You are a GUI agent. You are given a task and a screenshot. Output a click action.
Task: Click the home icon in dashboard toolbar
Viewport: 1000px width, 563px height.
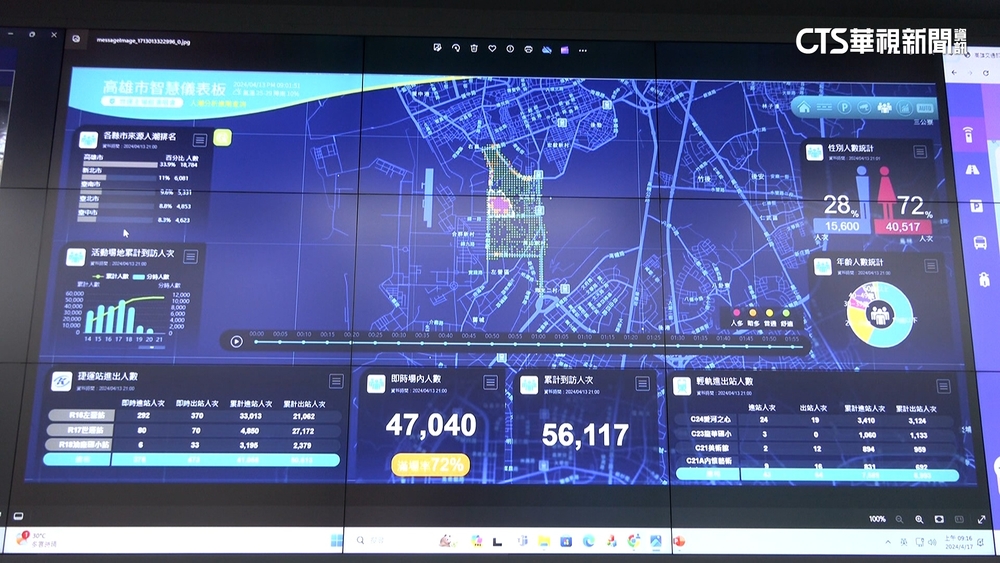pos(803,107)
